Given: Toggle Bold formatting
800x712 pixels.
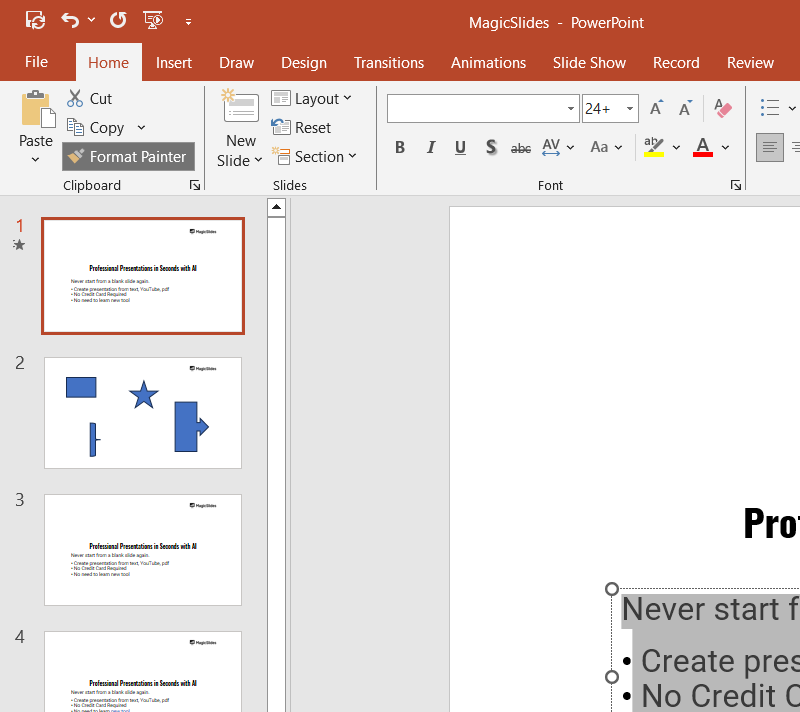Looking at the screenshot, I should click(x=400, y=148).
